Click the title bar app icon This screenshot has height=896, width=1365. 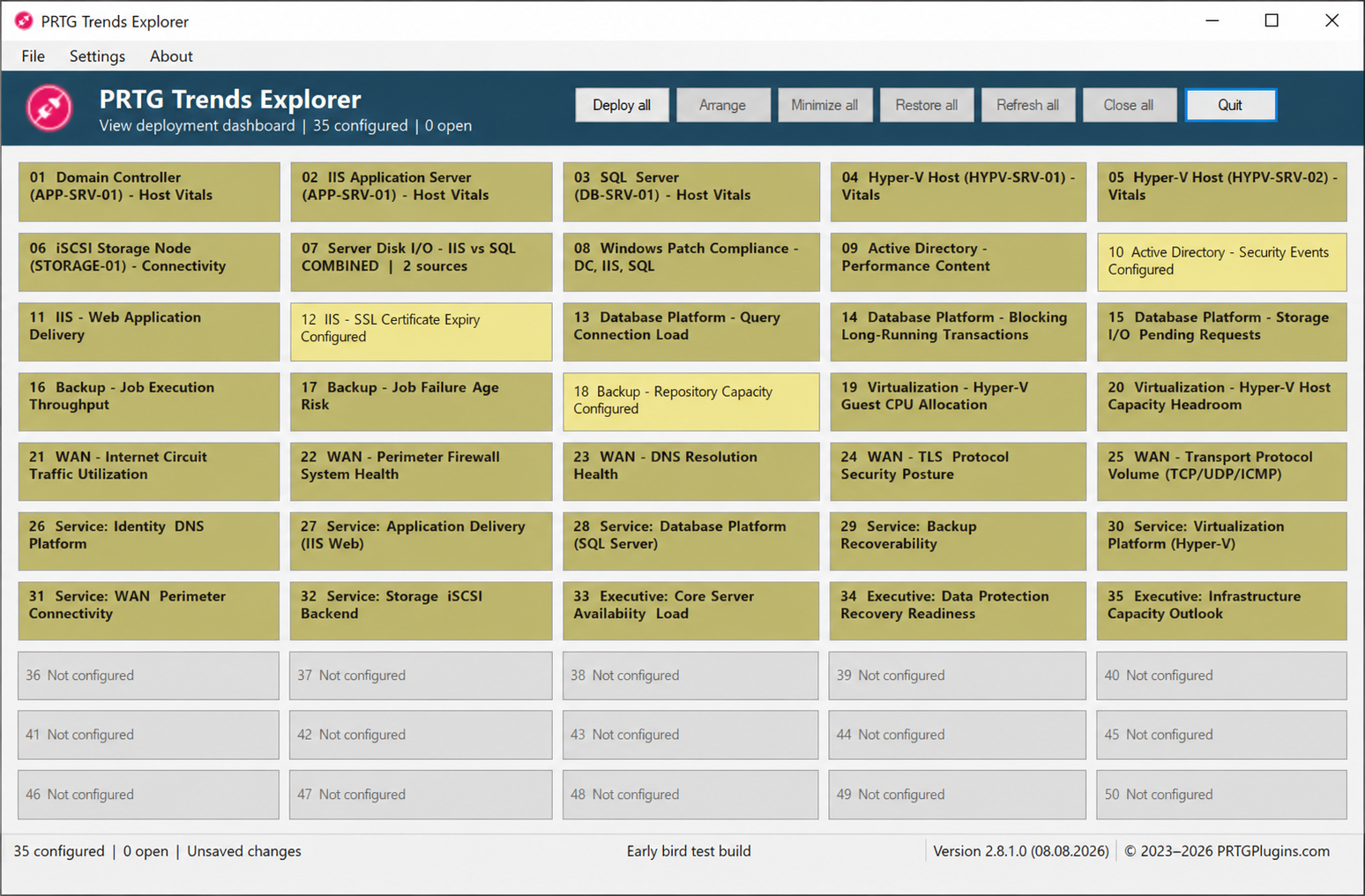click(24, 20)
